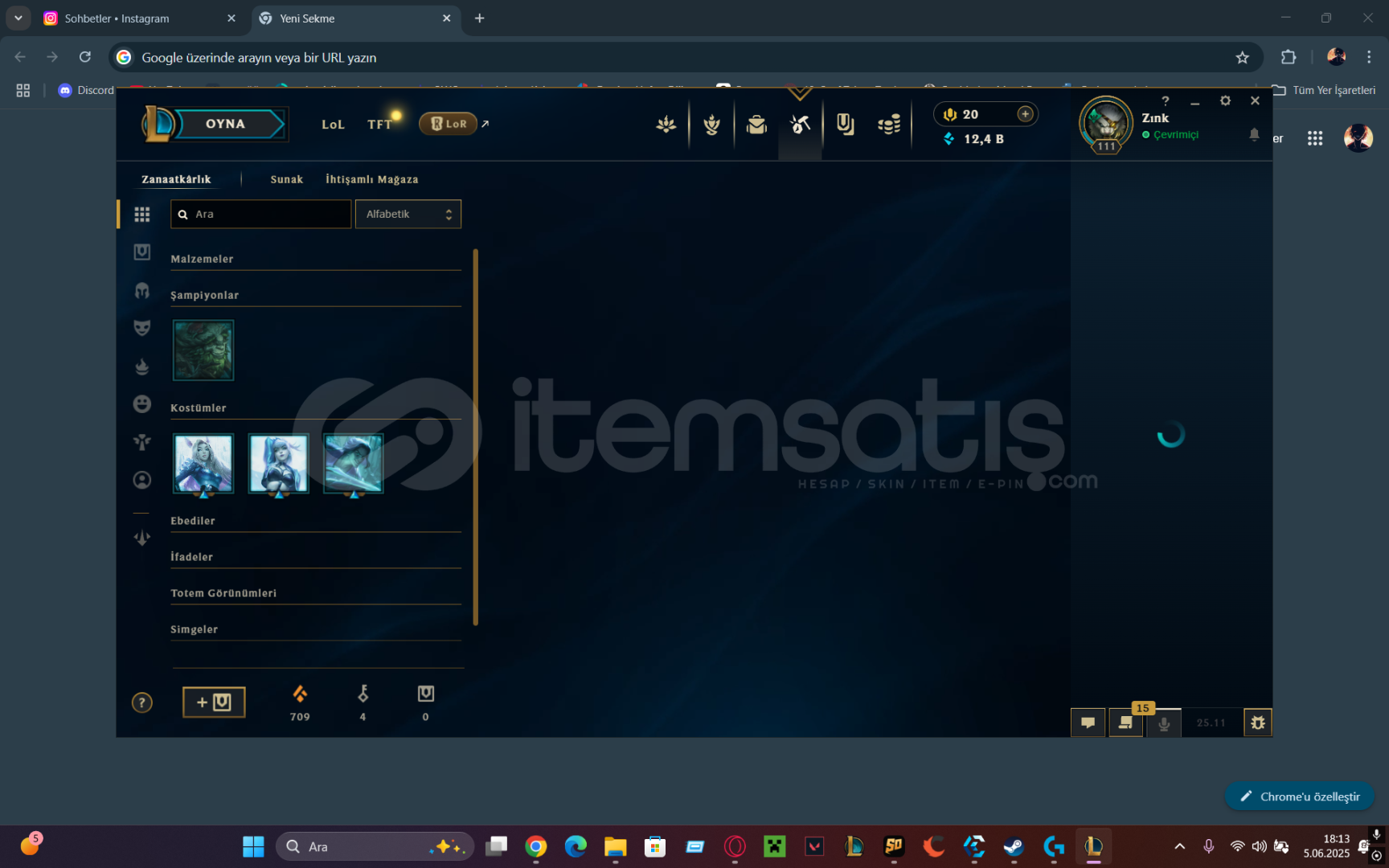Filter loot by emotes smiley icon
Image resolution: width=1389 pixels, height=868 pixels.
(x=142, y=403)
